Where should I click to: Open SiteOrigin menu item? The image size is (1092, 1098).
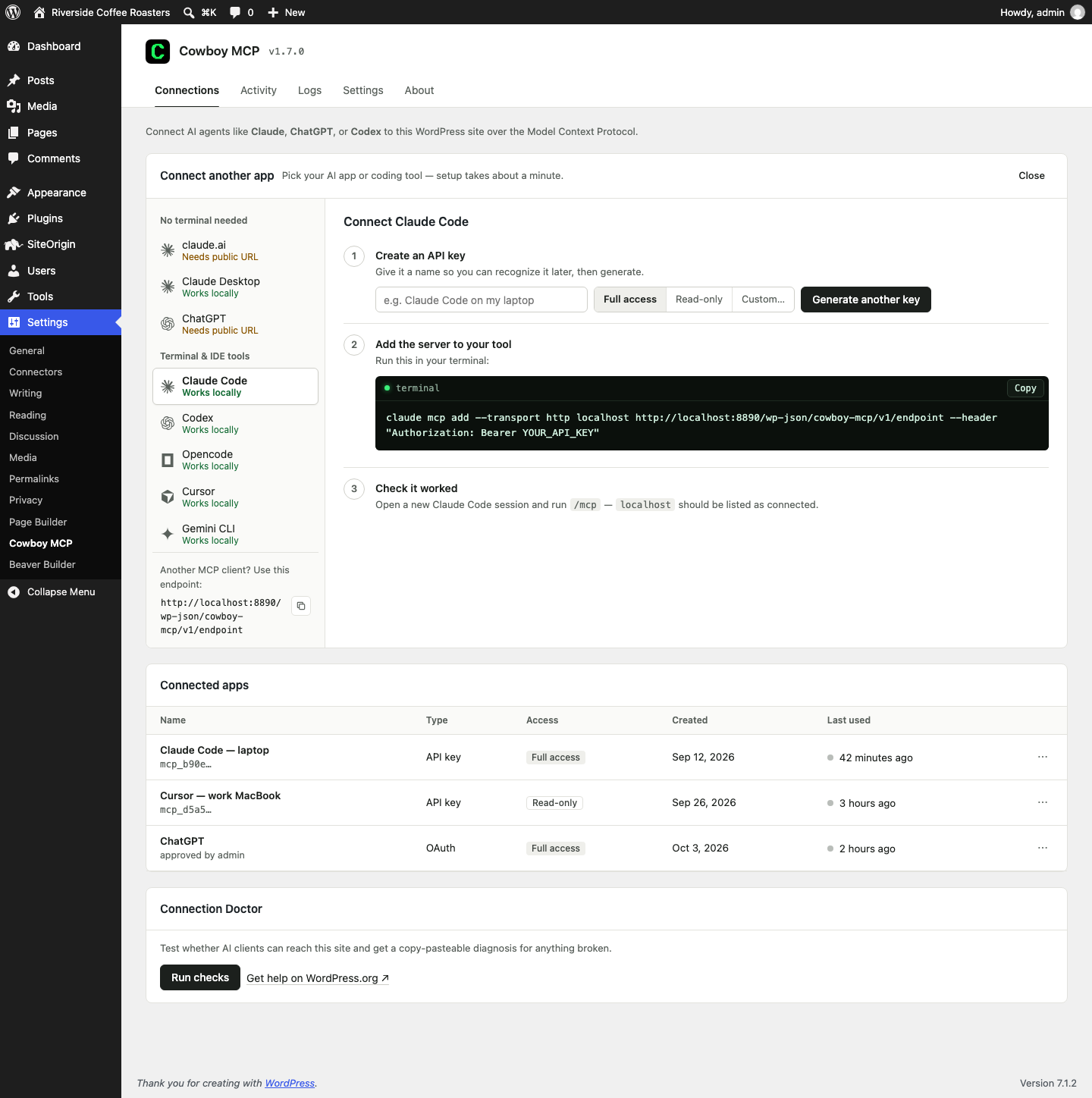tap(61, 244)
